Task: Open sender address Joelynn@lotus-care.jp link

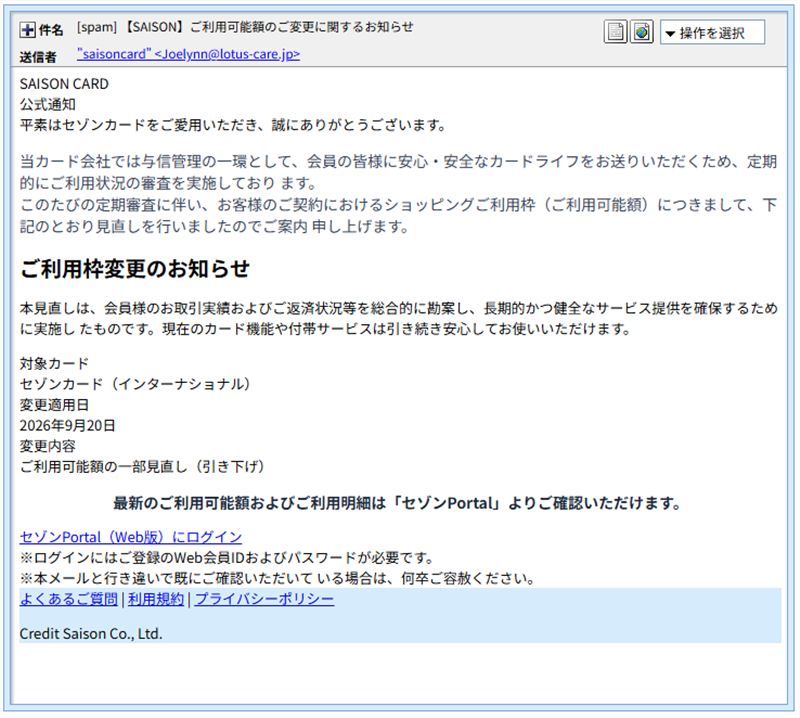Action: click(188, 54)
